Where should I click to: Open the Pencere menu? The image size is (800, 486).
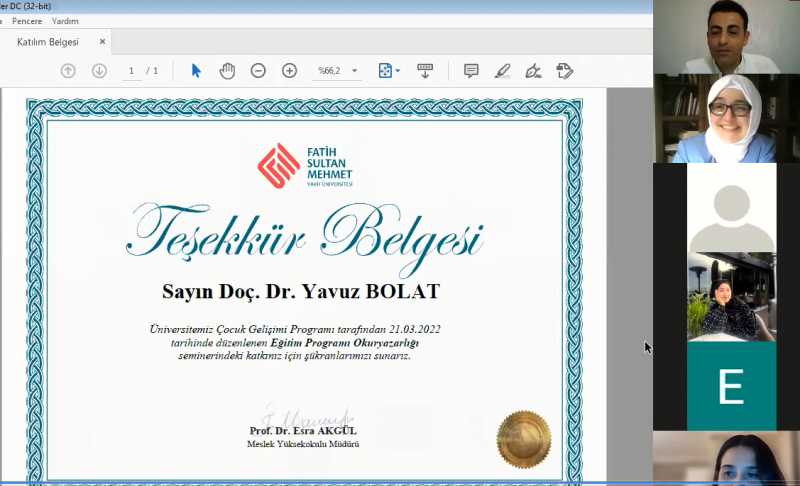click(x=27, y=20)
